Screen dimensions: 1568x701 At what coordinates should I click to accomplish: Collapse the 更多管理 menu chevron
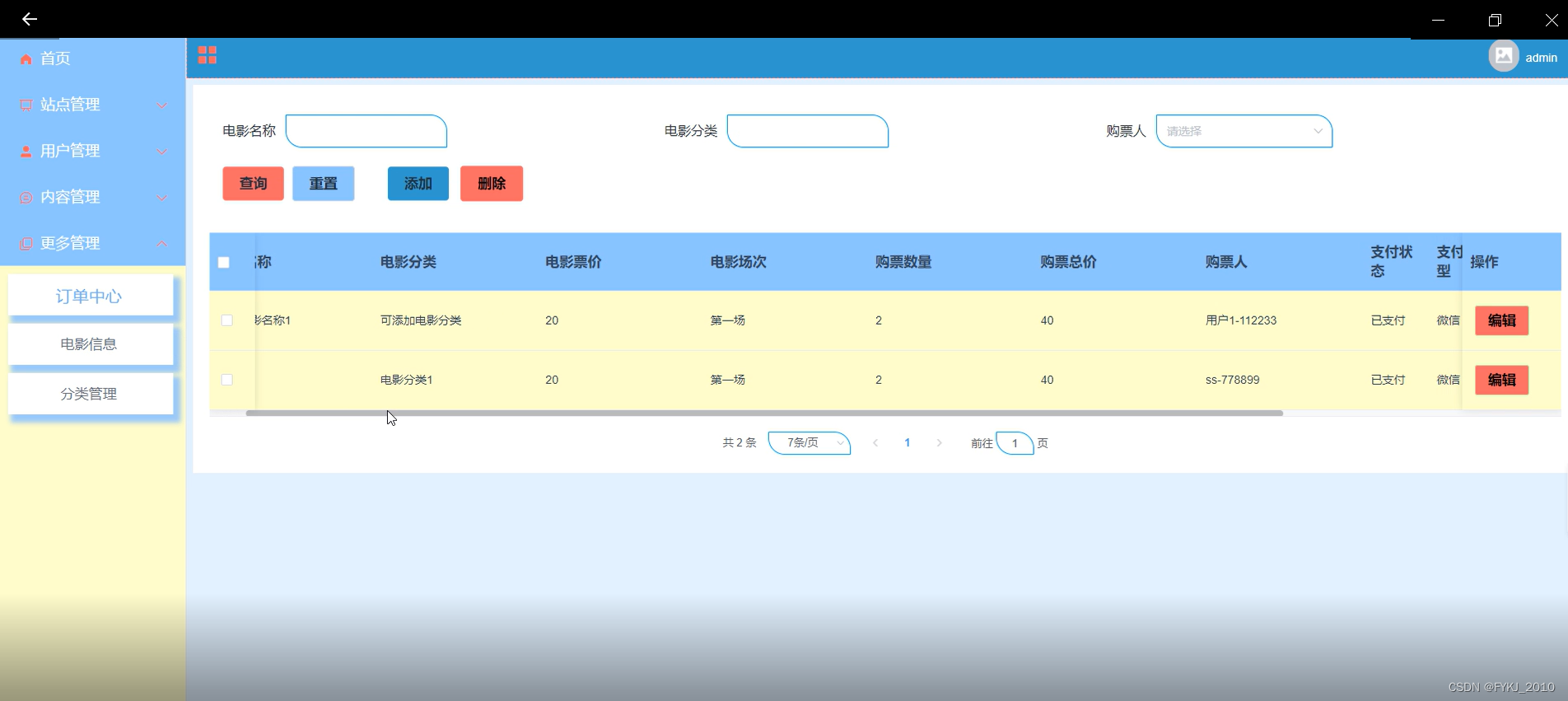(162, 244)
